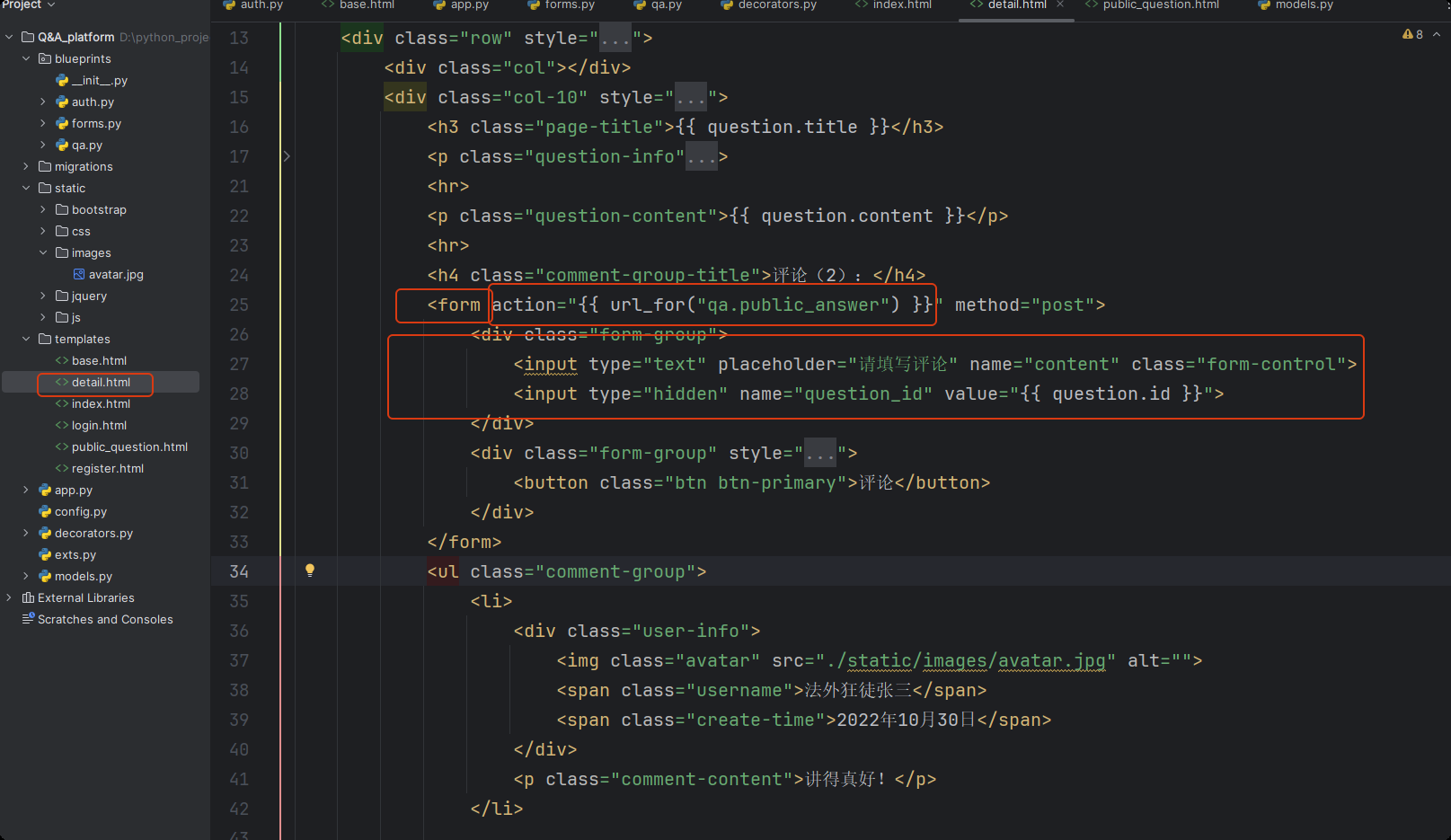Select detail.html in the project tree
This screenshot has height=840, width=1451.
(x=101, y=382)
